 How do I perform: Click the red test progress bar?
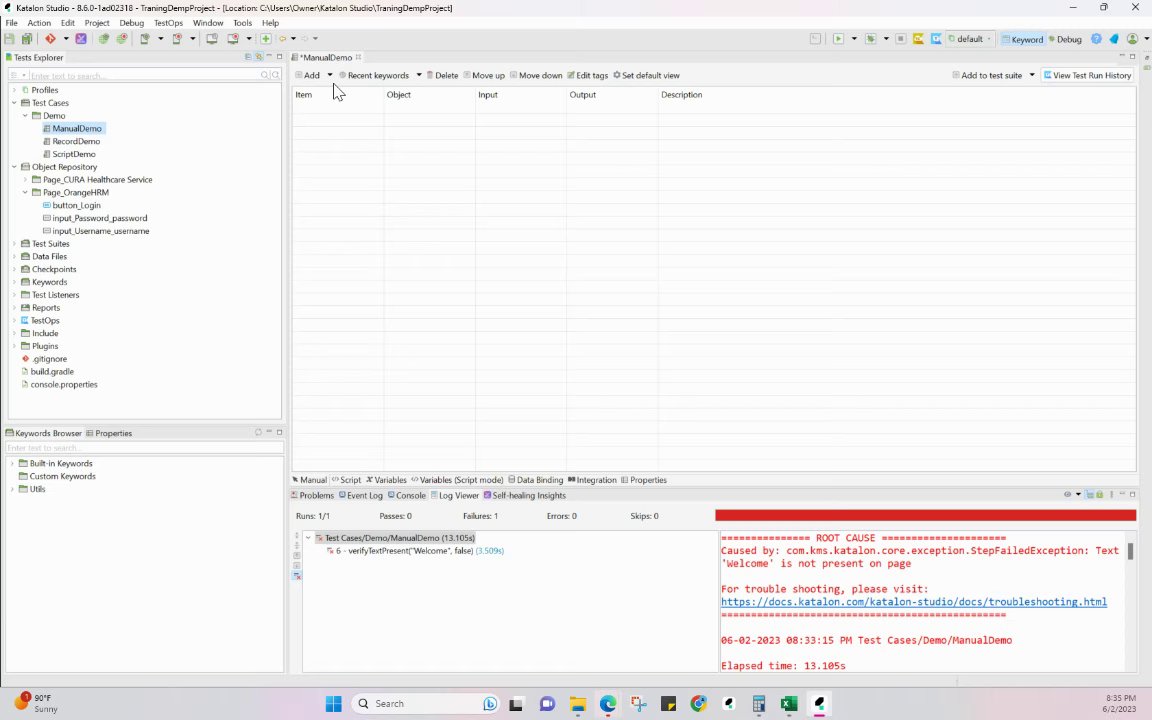926,516
